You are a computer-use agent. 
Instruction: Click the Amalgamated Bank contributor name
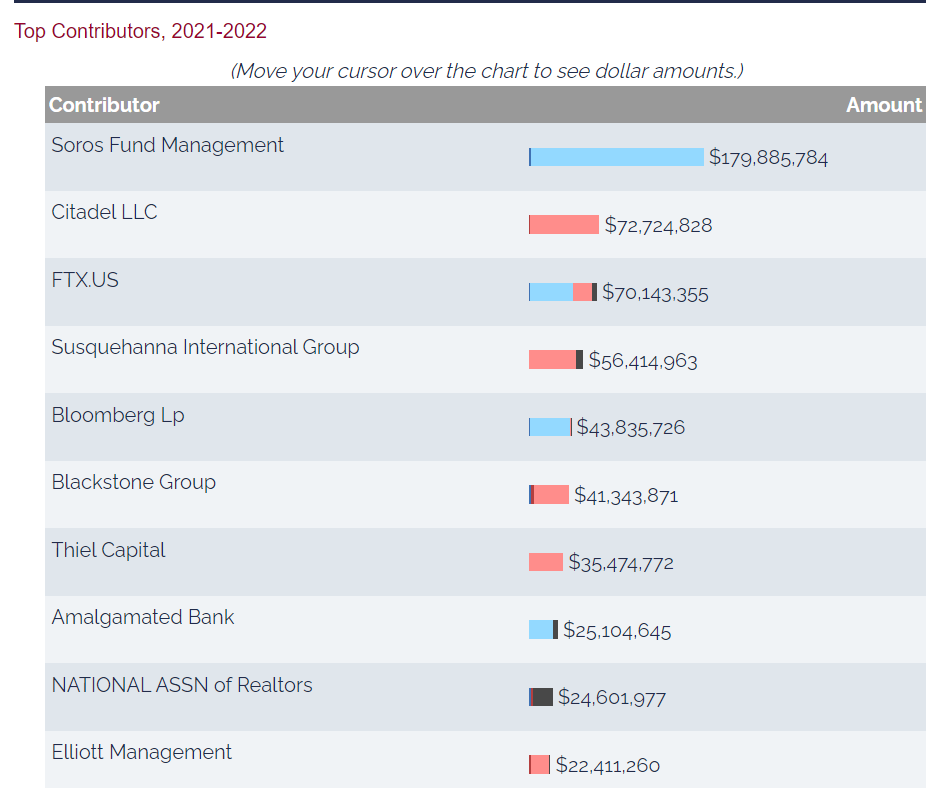[x=143, y=617]
